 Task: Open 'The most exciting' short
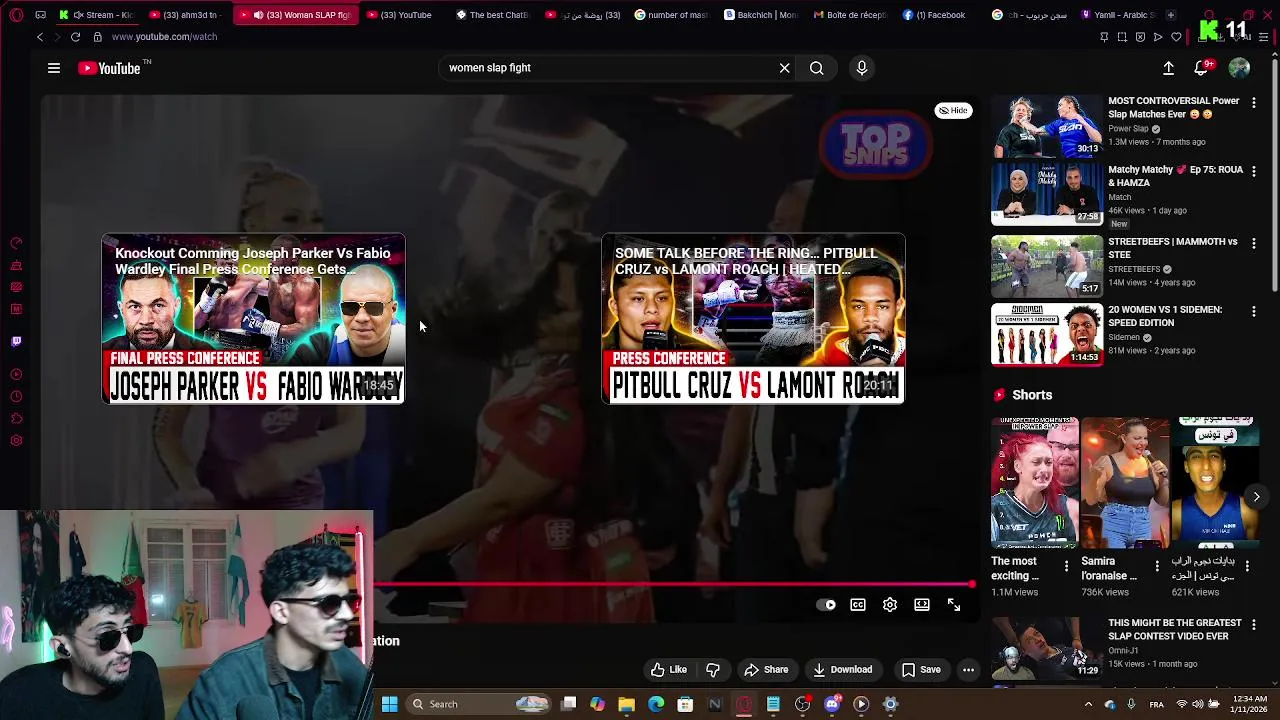coord(1034,483)
